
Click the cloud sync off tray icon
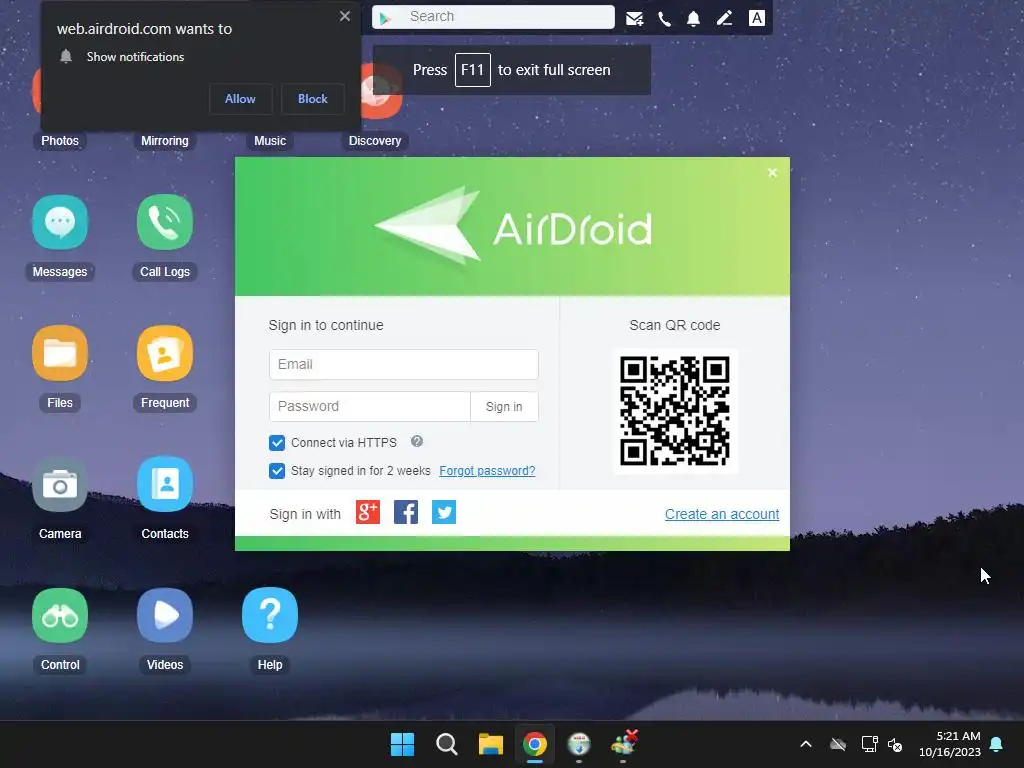838,744
